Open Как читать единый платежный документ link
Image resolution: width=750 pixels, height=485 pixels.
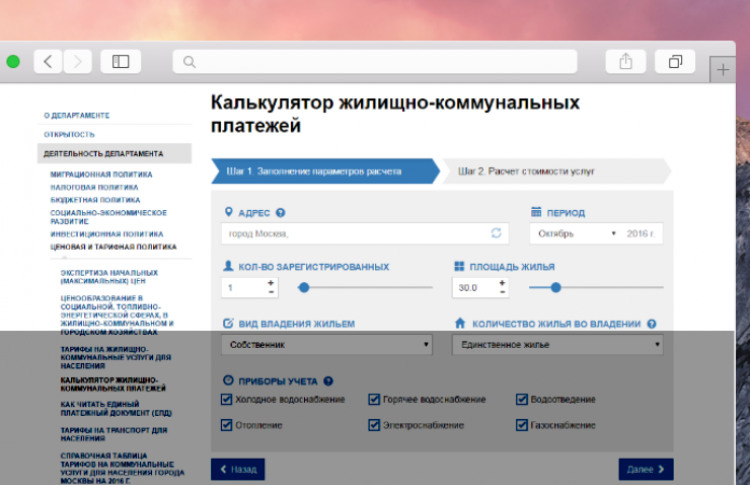pyautogui.click(x=116, y=408)
